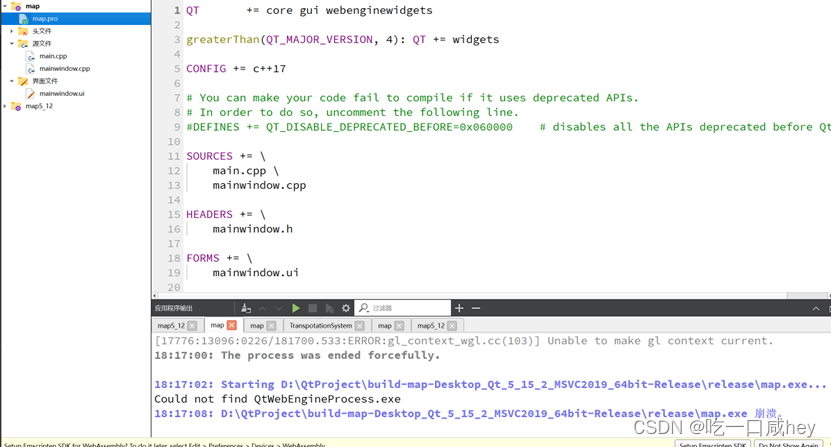Click 'mainwindow.ui' on editor line 19
The width and height of the screenshot is (831, 447).
[255, 273]
